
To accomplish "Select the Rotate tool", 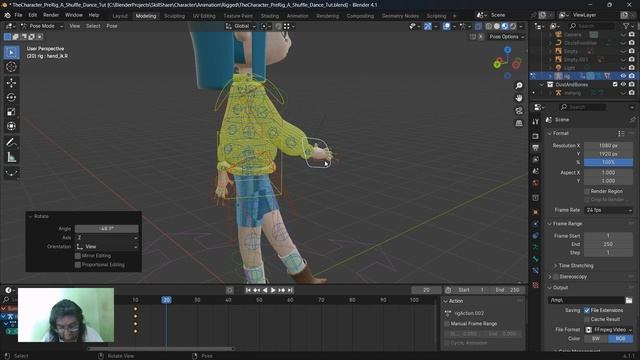I will pos(11,97).
